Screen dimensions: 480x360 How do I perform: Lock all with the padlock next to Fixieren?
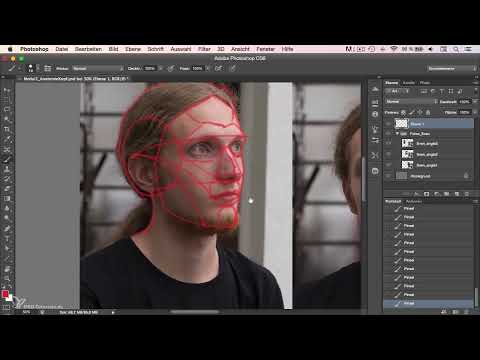tap(428, 113)
